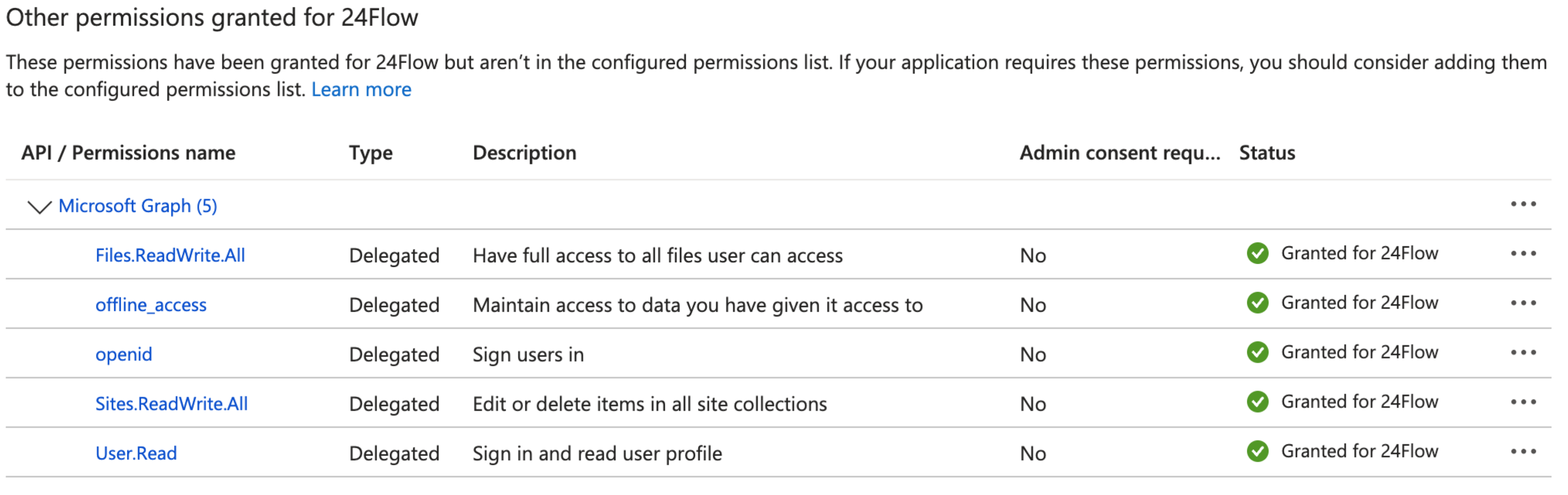Click green granted checkmark for openid
1568x495 pixels.
(x=1257, y=352)
